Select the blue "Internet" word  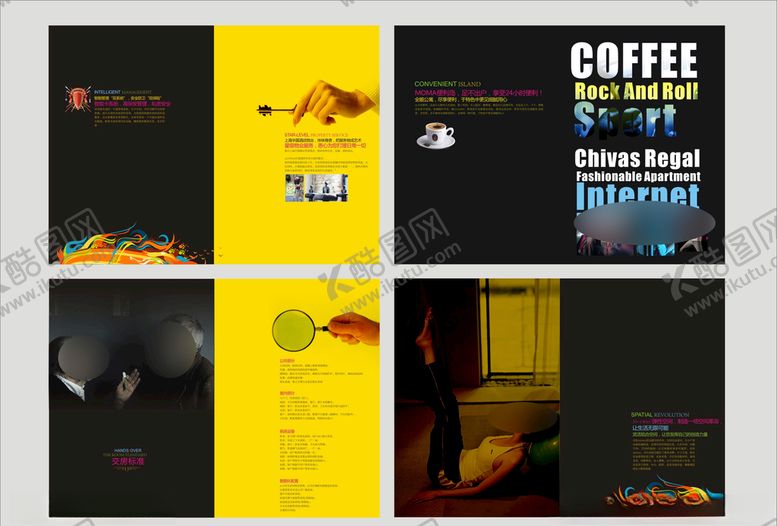(x=638, y=196)
